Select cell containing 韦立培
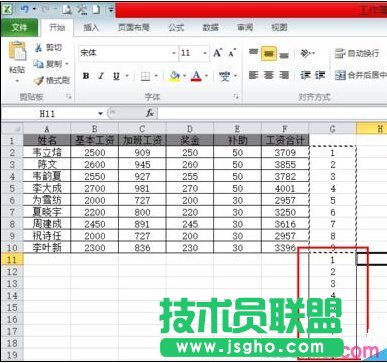The image size is (387, 363). click(47, 152)
